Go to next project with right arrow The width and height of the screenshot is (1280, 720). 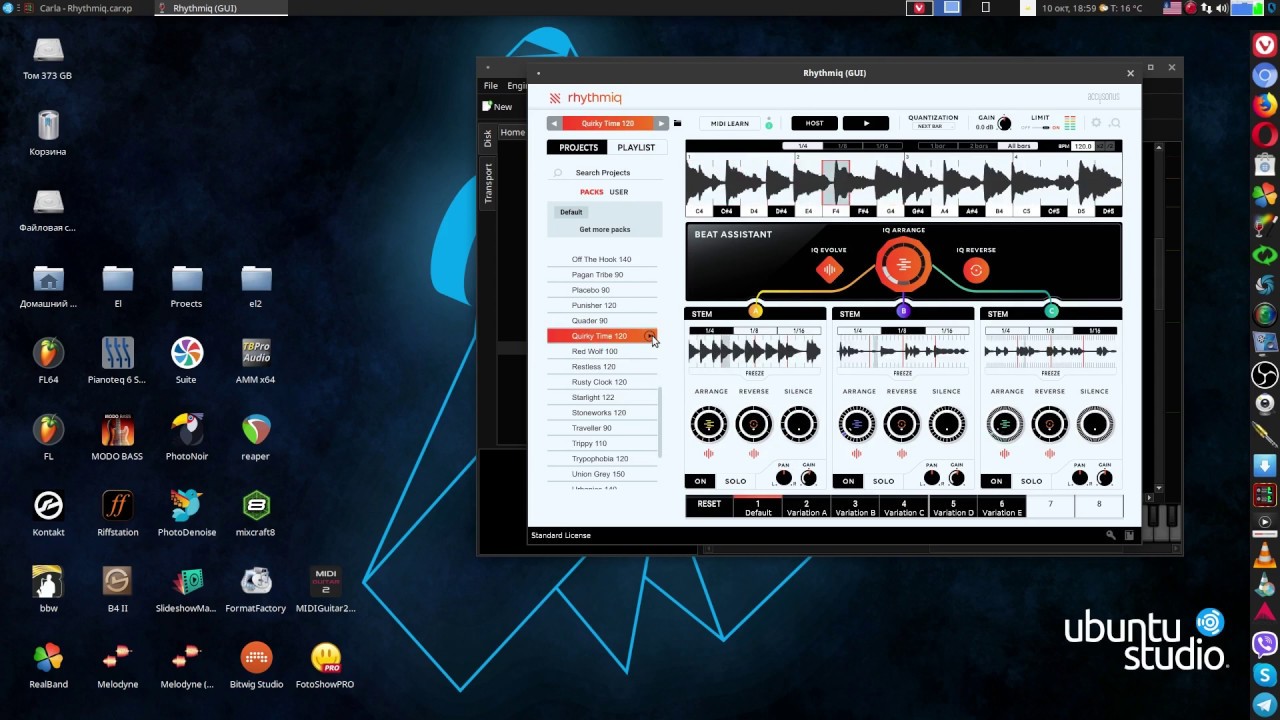661,123
